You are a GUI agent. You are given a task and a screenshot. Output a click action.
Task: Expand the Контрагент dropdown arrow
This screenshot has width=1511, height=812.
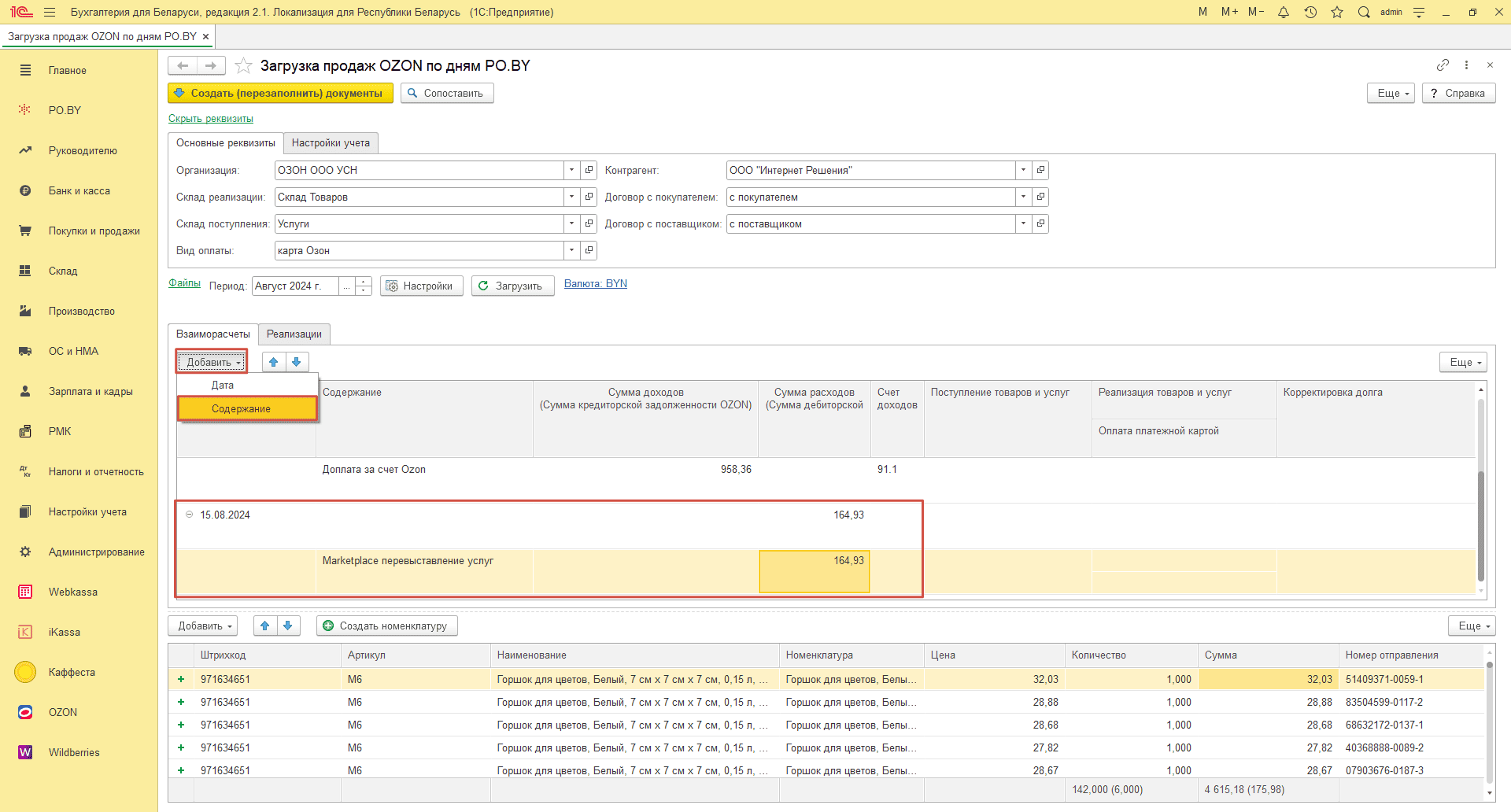1024,170
